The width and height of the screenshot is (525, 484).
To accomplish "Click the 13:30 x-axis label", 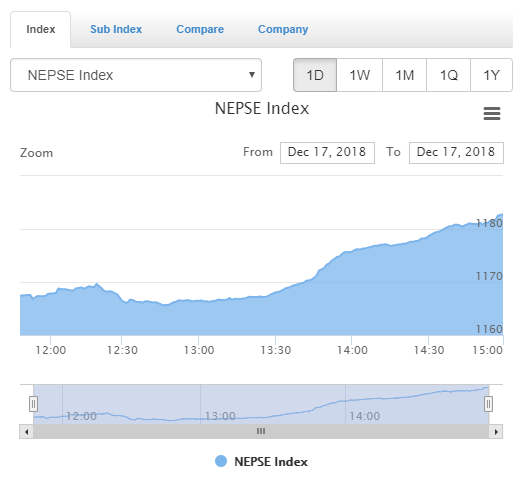I will (276, 350).
